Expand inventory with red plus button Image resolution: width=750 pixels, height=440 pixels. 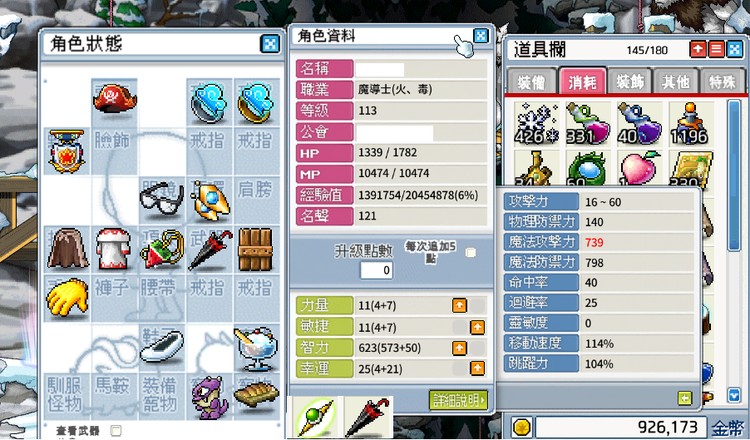(x=698, y=49)
